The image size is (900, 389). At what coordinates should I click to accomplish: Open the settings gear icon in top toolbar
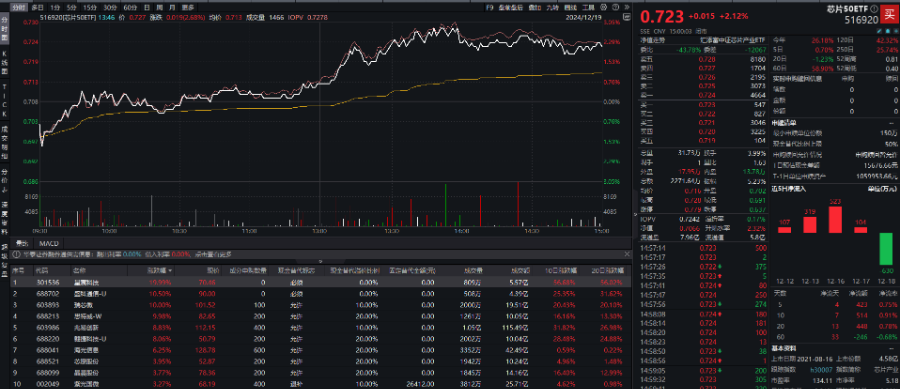603,7
